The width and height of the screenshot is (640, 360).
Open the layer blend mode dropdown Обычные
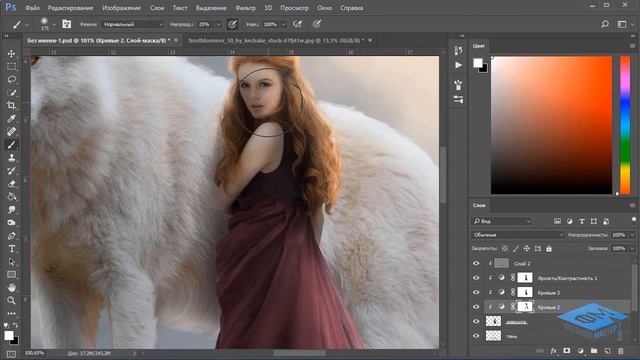518,235
